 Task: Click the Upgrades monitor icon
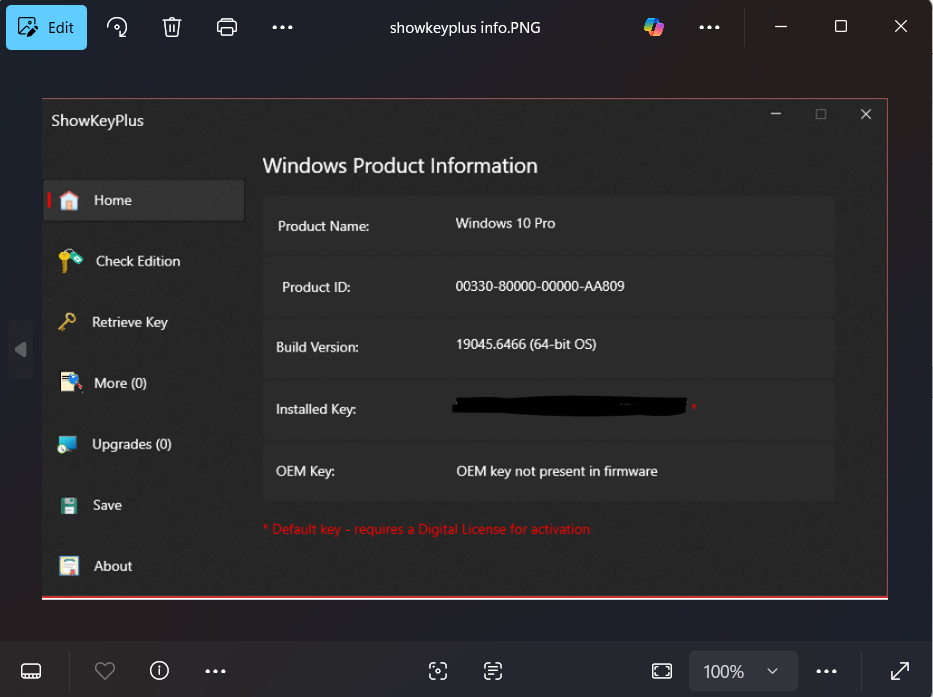point(67,445)
